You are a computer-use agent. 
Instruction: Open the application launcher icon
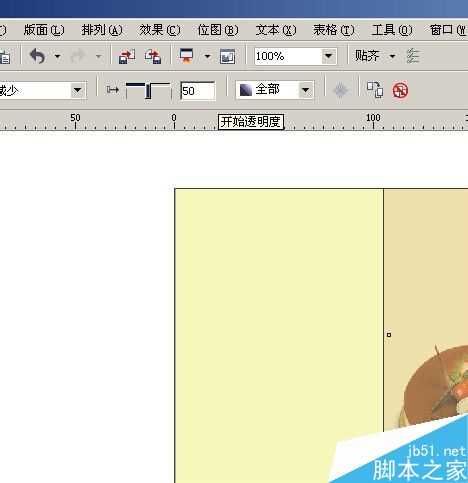[x=187, y=56]
